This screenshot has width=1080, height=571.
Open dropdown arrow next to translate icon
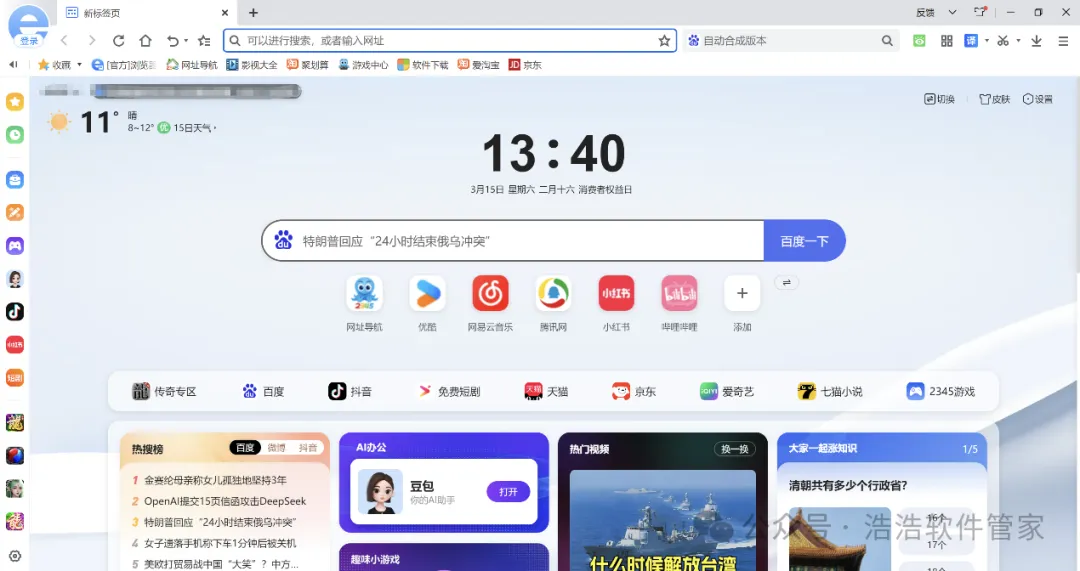coord(986,41)
